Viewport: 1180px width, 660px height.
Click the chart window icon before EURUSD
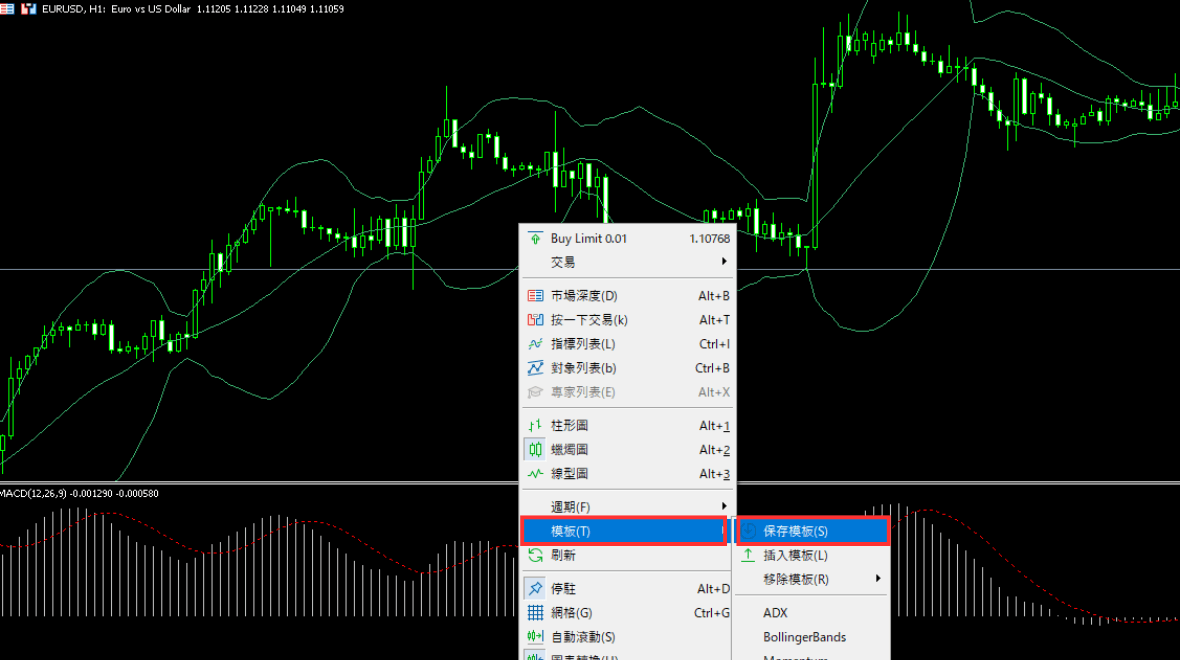click(x=29, y=9)
